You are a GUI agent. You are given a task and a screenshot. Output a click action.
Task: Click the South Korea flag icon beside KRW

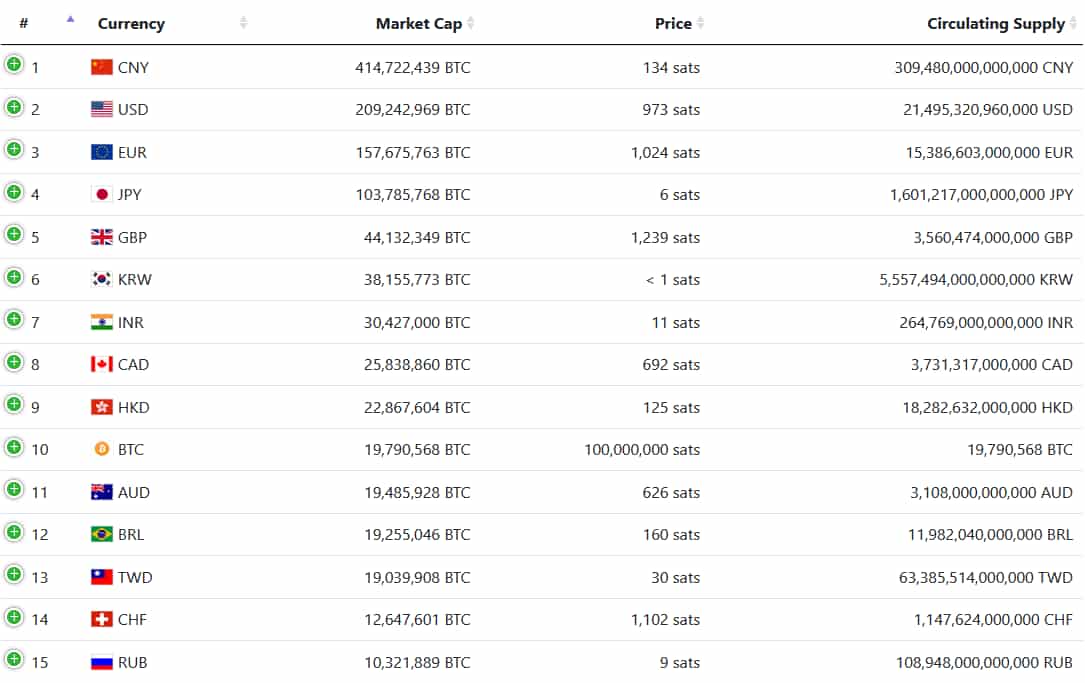(x=101, y=279)
